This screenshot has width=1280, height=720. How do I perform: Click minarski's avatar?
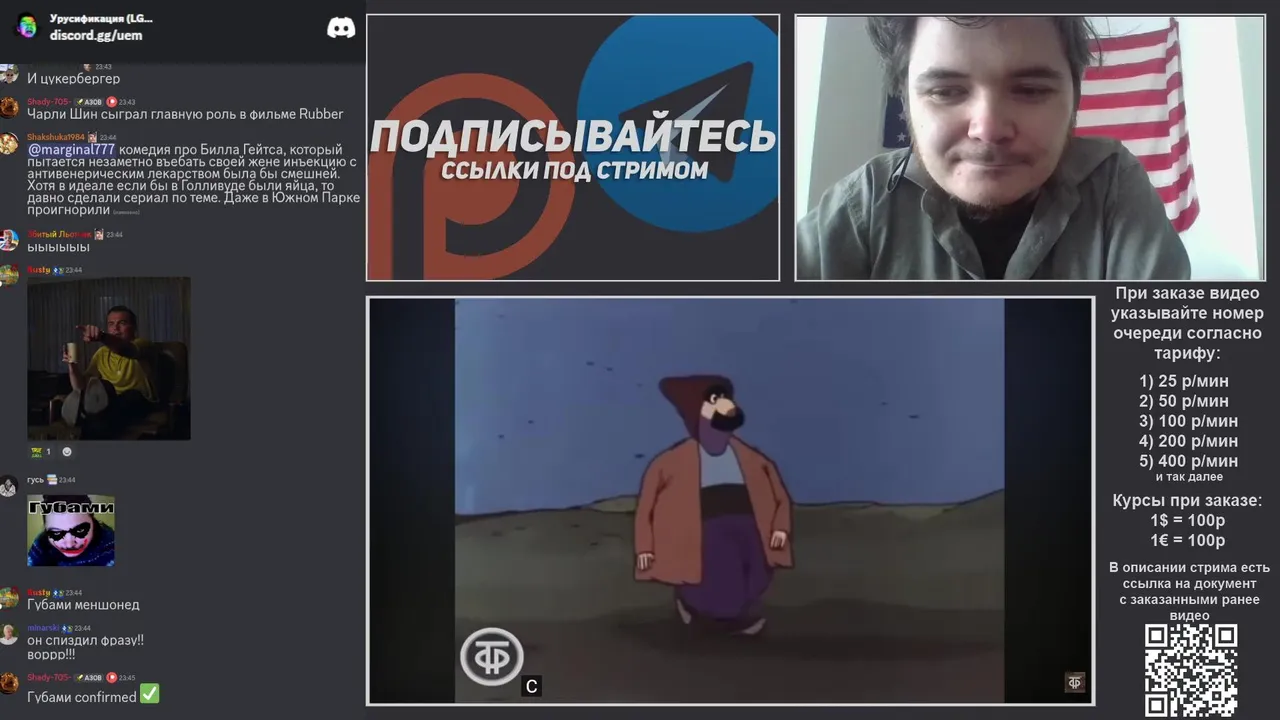(8, 634)
